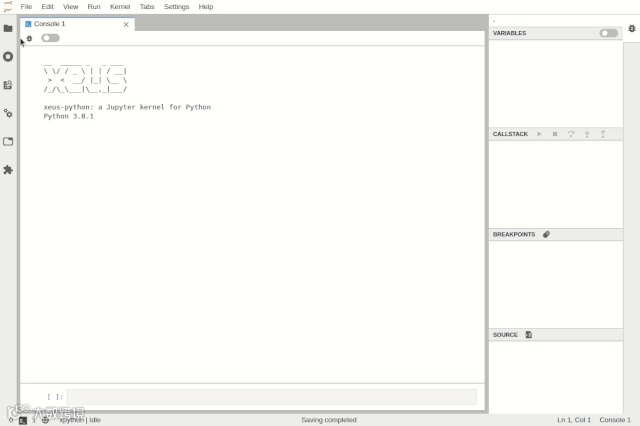Viewport: 640px width, 426px height.
Task: Click 'Saving completed' in status bar
Action: click(x=329, y=420)
